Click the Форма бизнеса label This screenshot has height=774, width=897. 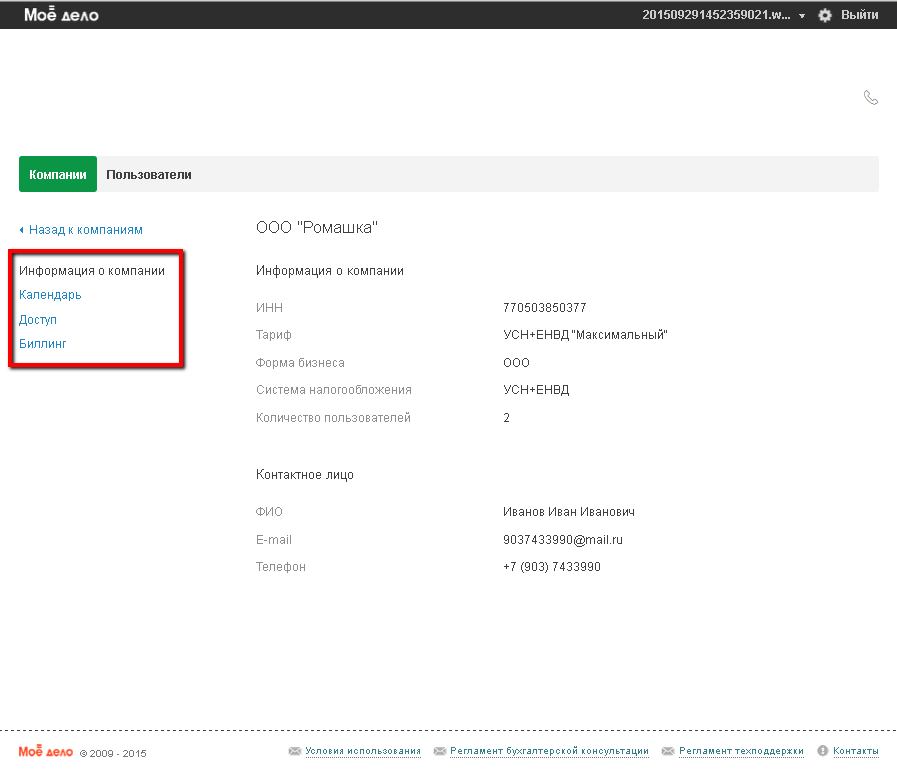300,363
